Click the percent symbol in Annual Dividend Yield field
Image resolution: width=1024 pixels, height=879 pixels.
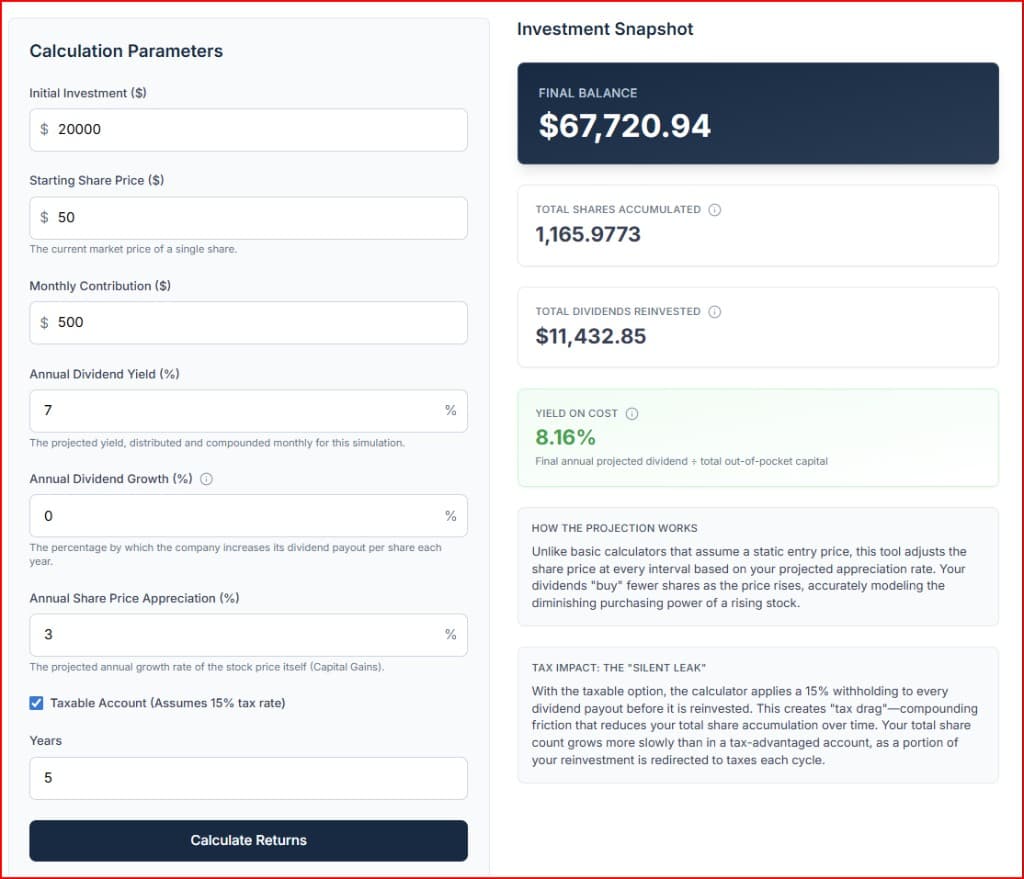coord(451,411)
